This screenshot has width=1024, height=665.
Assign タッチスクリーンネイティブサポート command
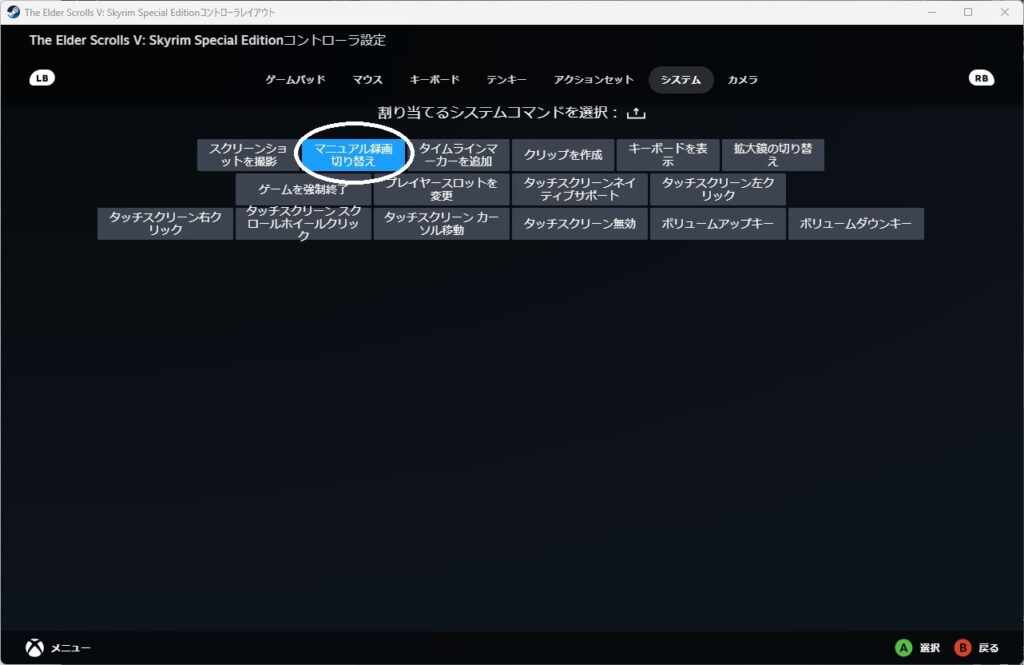(x=580, y=189)
